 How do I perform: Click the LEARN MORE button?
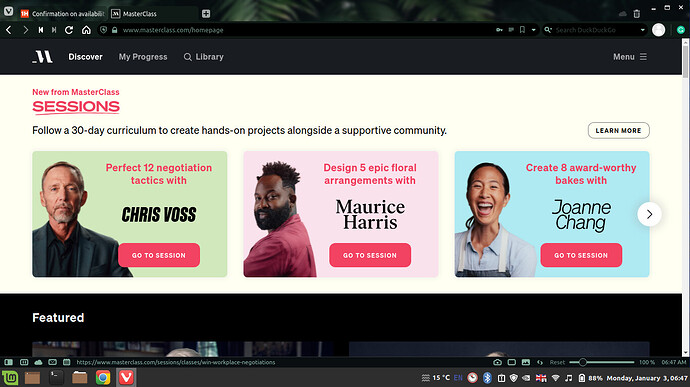point(618,130)
